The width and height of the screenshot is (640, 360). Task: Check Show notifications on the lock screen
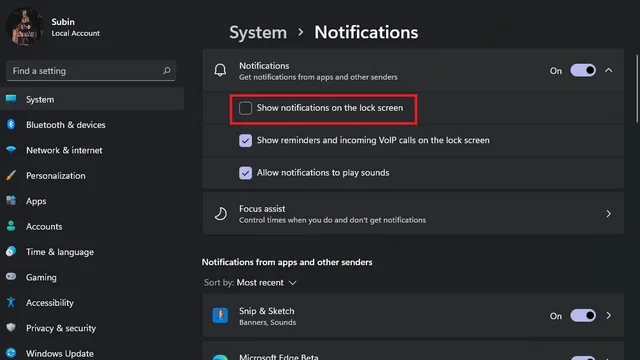pos(245,108)
